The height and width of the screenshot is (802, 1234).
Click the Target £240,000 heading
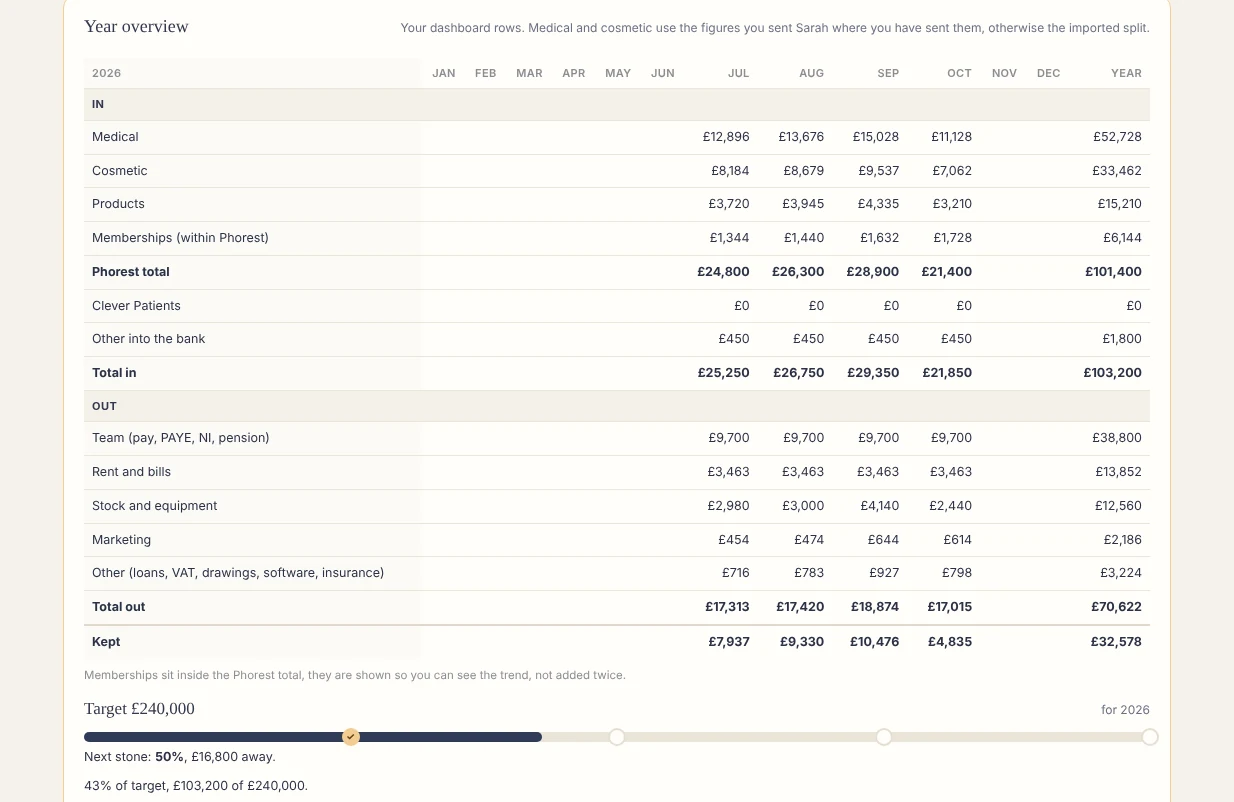tap(139, 709)
